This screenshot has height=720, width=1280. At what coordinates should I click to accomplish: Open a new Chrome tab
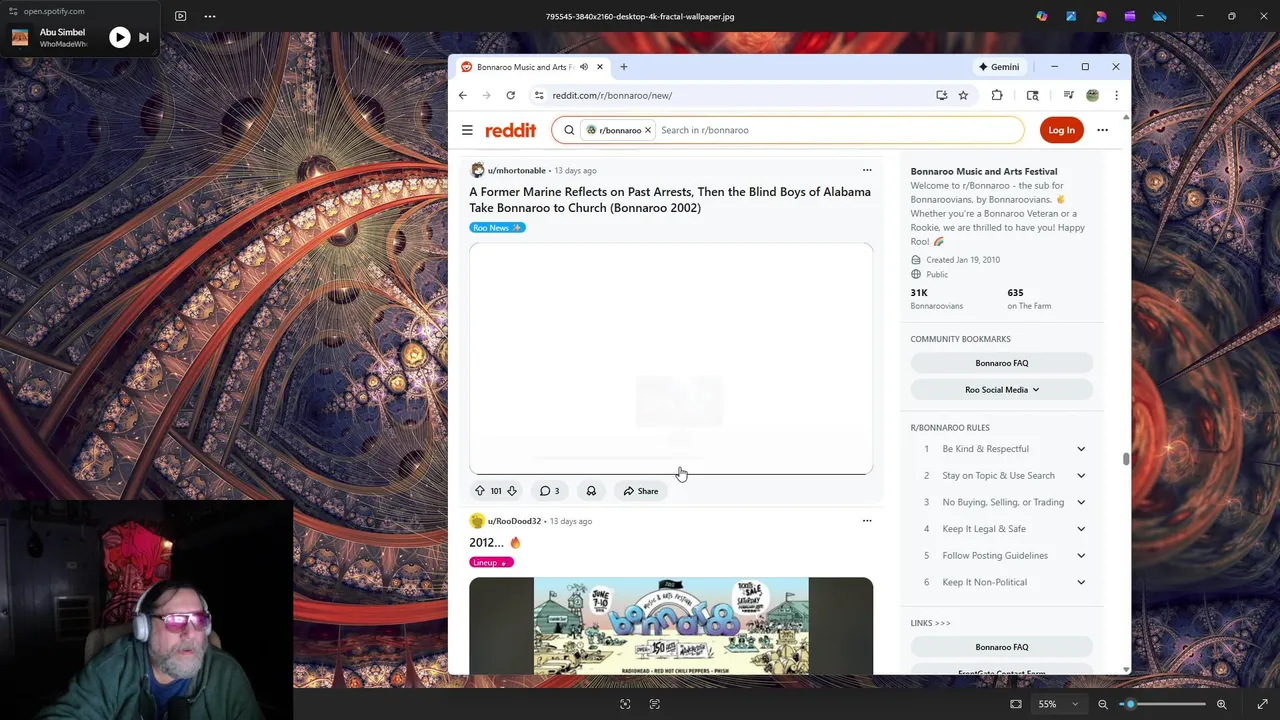tap(624, 67)
